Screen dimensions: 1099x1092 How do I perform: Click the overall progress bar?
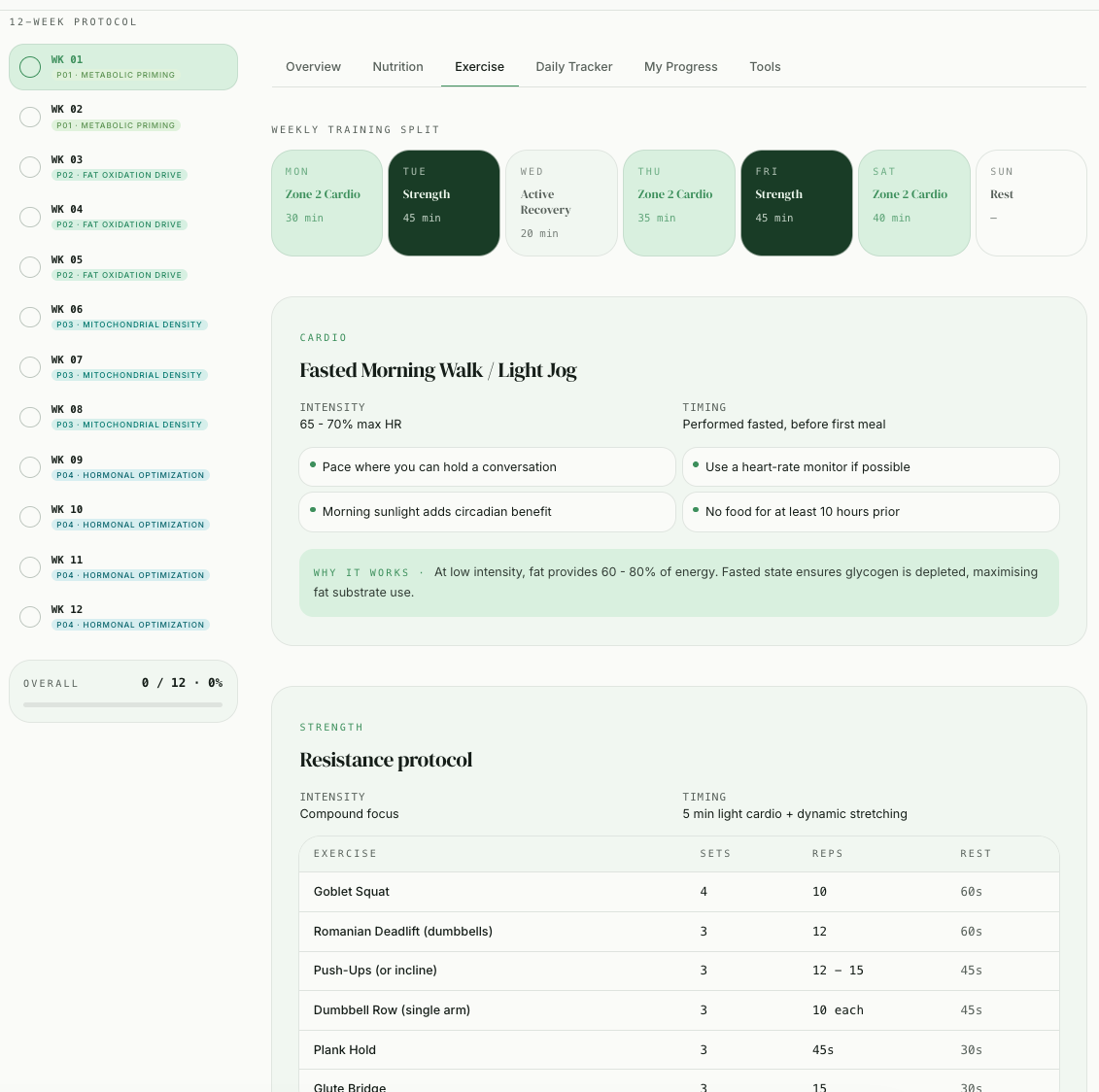tap(122, 704)
